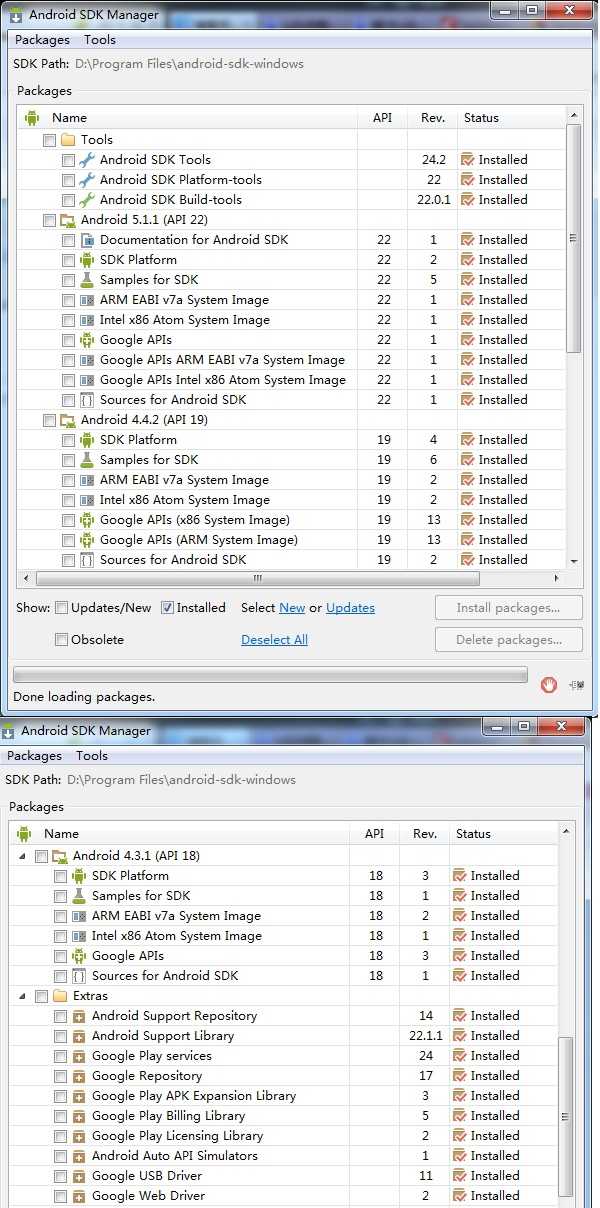Click the Deselect All link
The image size is (600, 1208).
274,640
